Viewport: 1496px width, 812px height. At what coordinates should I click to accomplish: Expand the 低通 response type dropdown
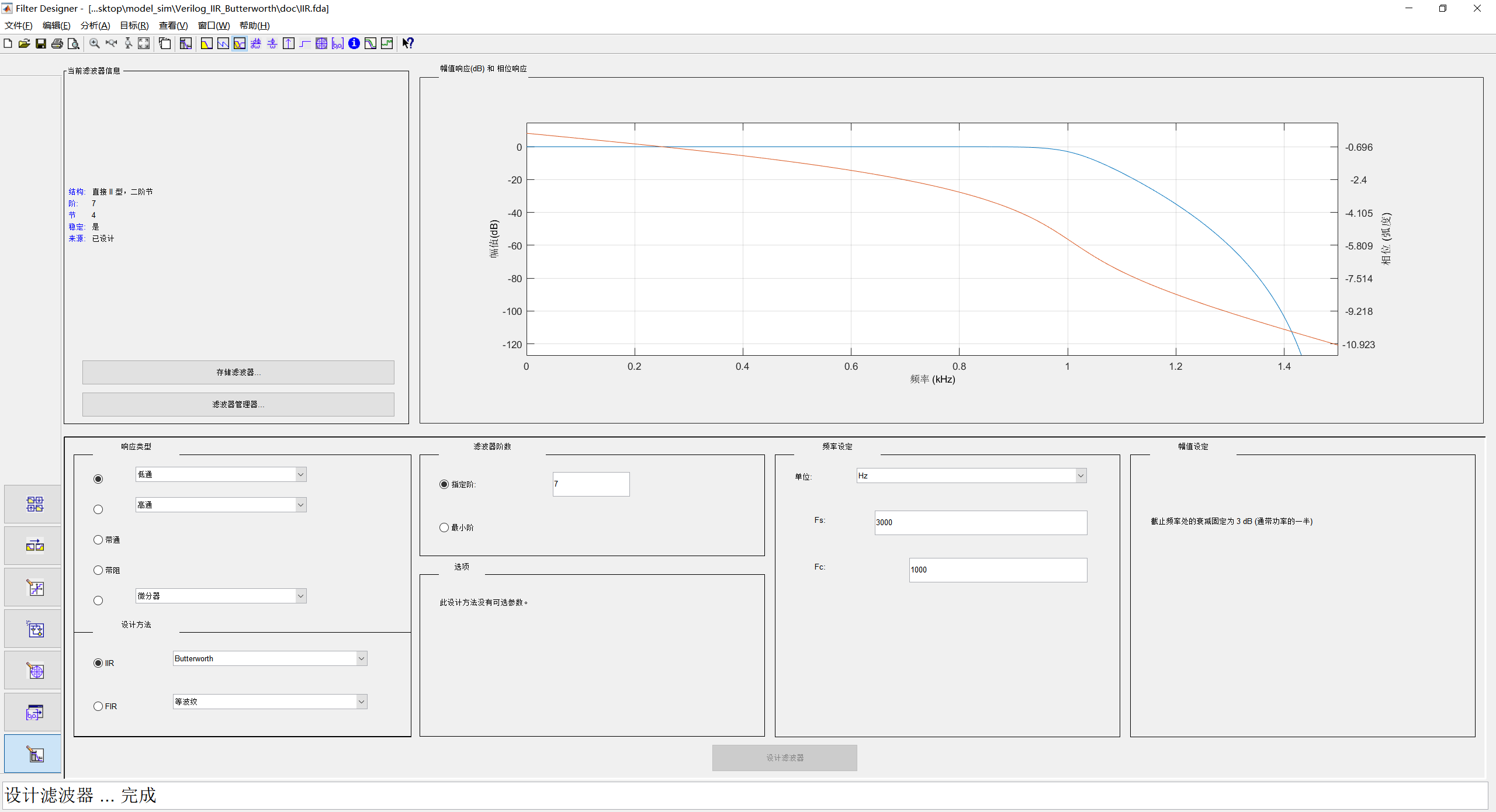pos(300,474)
